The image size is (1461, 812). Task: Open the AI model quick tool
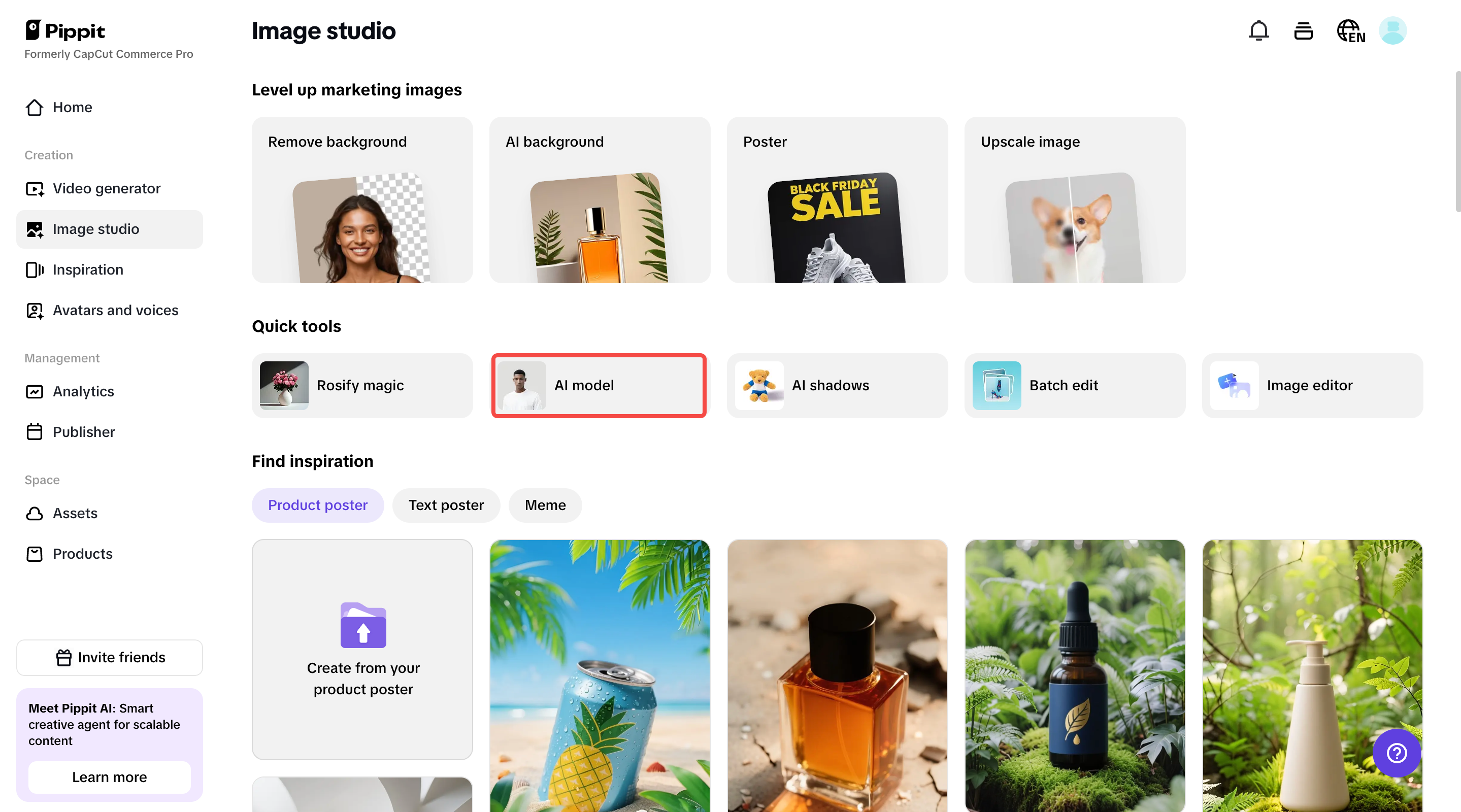point(599,386)
